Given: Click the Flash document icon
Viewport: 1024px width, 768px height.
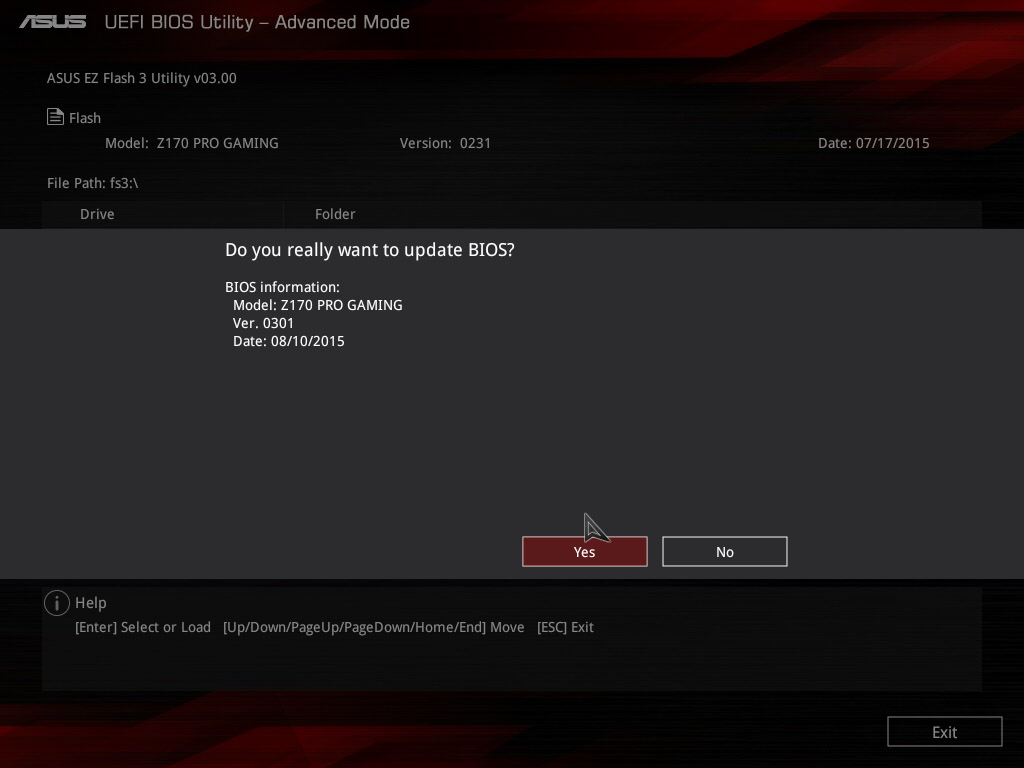Looking at the screenshot, I should pos(56,117).
